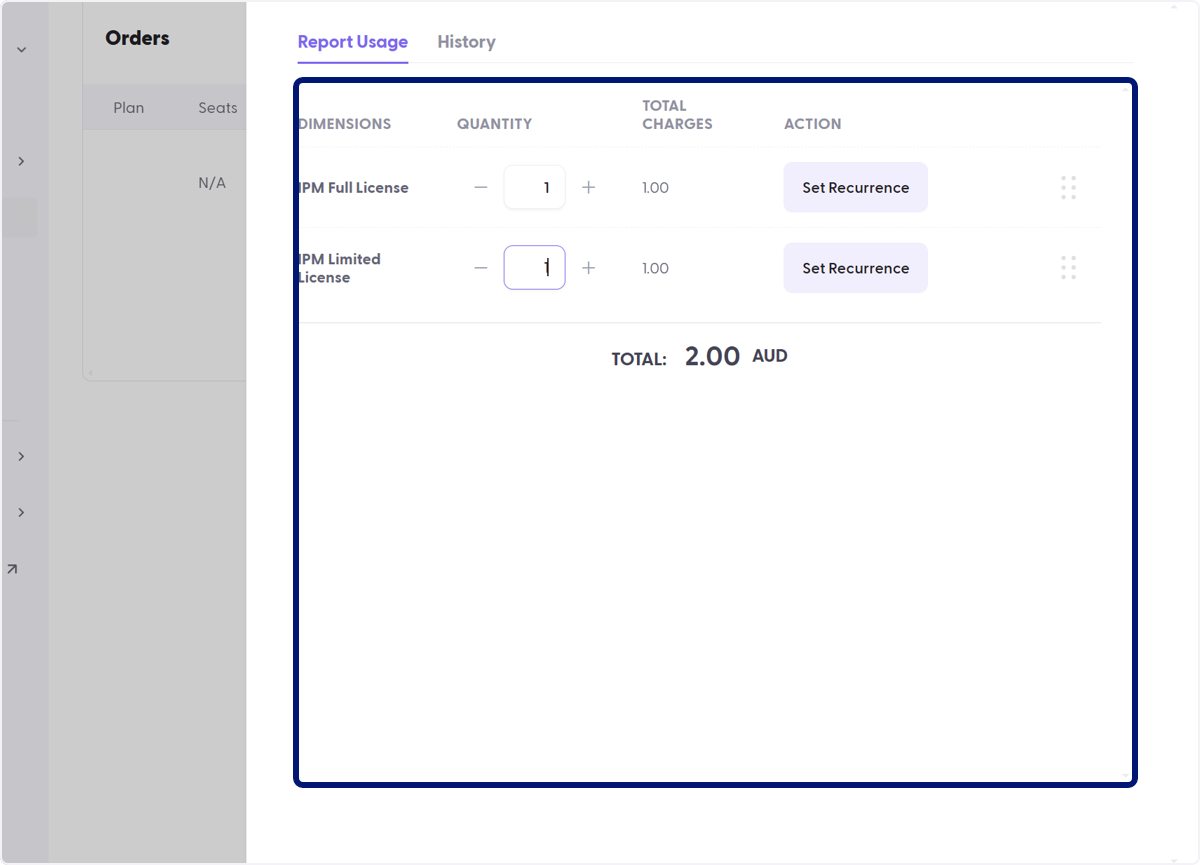Increase quantity for PM Limited License

click(589, 268)
